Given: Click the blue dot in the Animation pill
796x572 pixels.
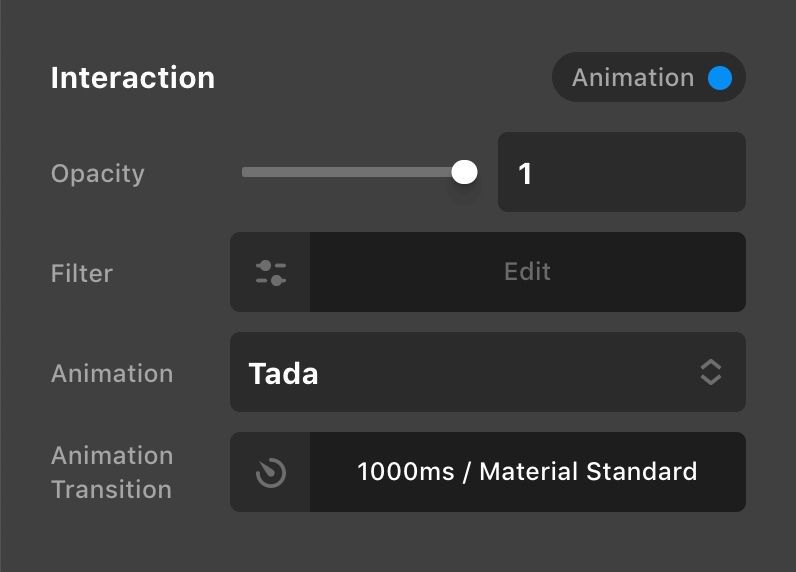Looking at the screenshot, I should click(x=720, y=78).
